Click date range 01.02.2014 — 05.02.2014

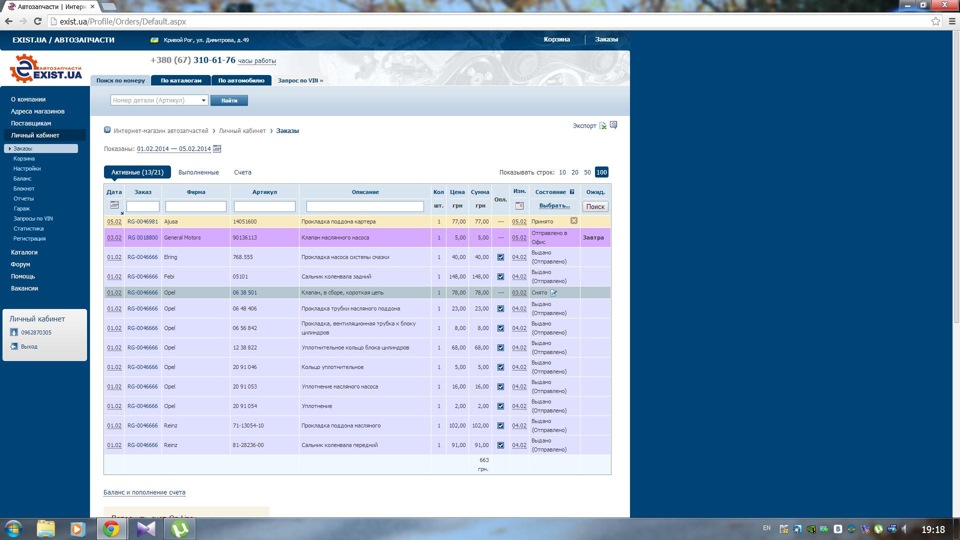click(x=174, y=149)
